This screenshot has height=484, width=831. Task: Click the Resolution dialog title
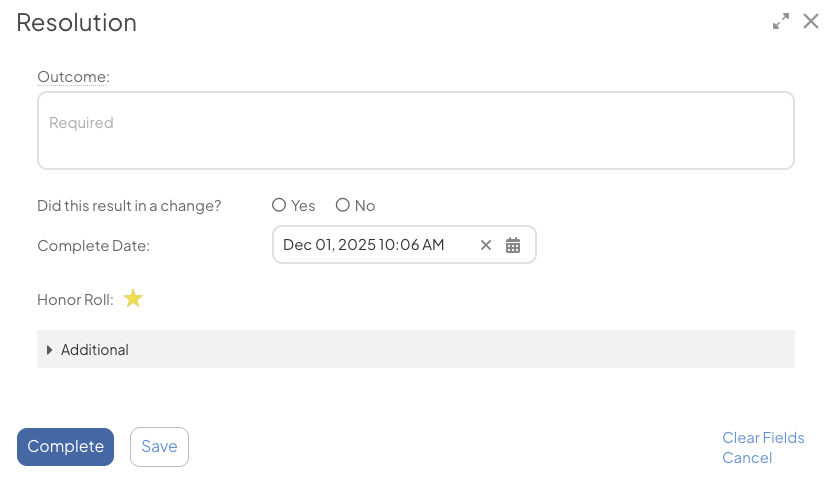click(77, 22)
